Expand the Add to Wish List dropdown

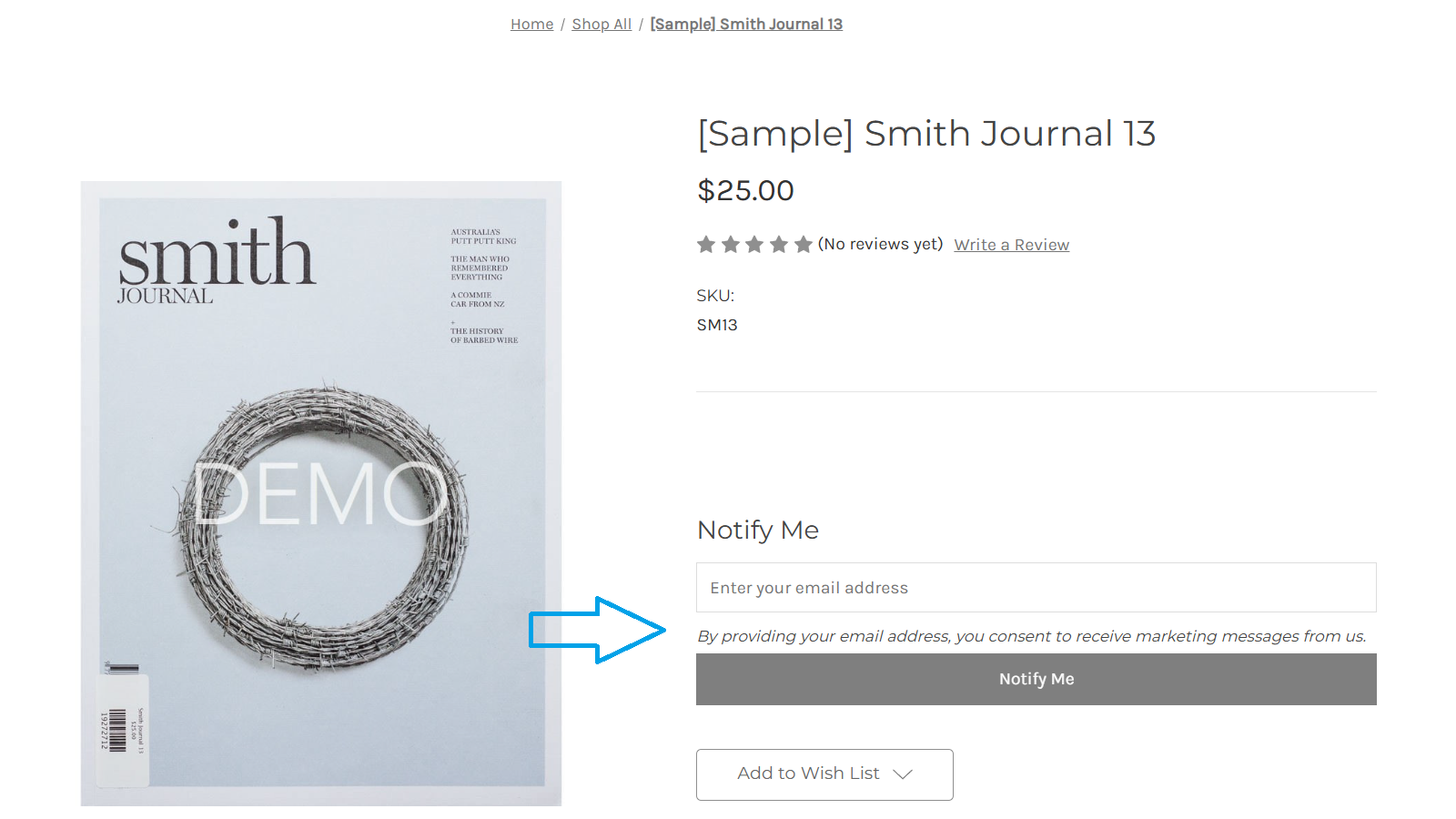pyautogui.click(x=904, y=774)
